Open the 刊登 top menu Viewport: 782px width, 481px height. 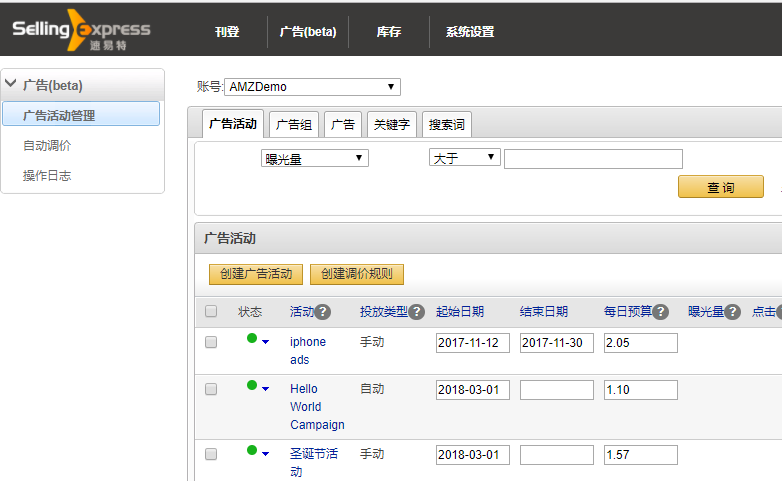click(227, 32)
